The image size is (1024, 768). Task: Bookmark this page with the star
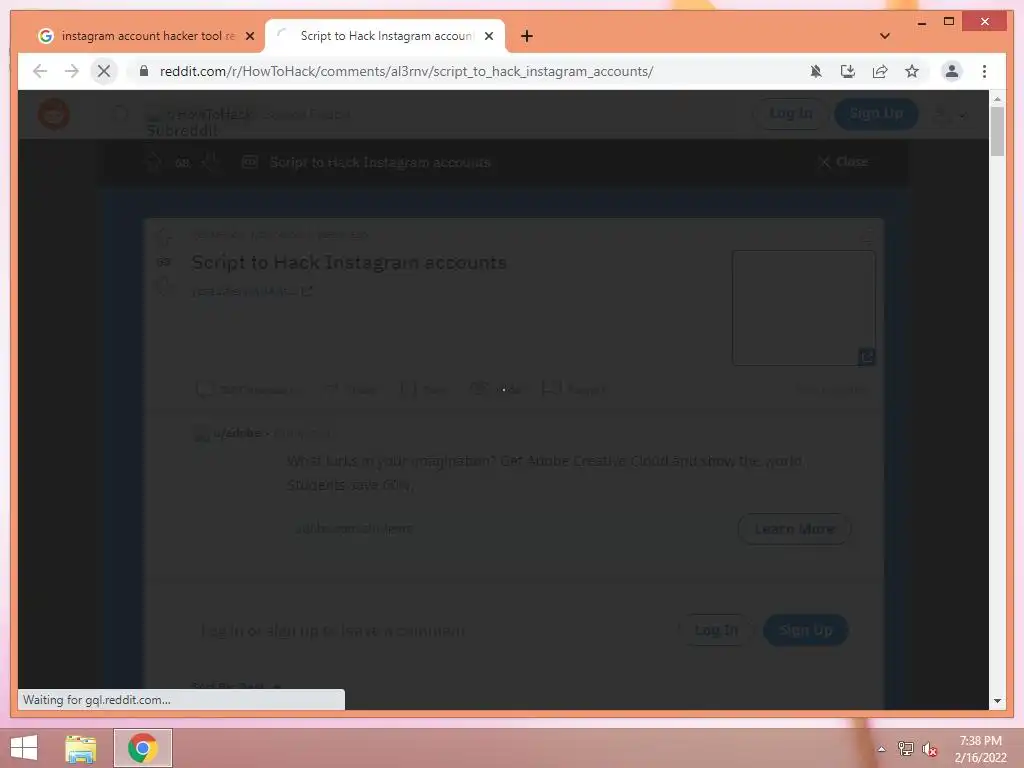(x=912, y=71)
